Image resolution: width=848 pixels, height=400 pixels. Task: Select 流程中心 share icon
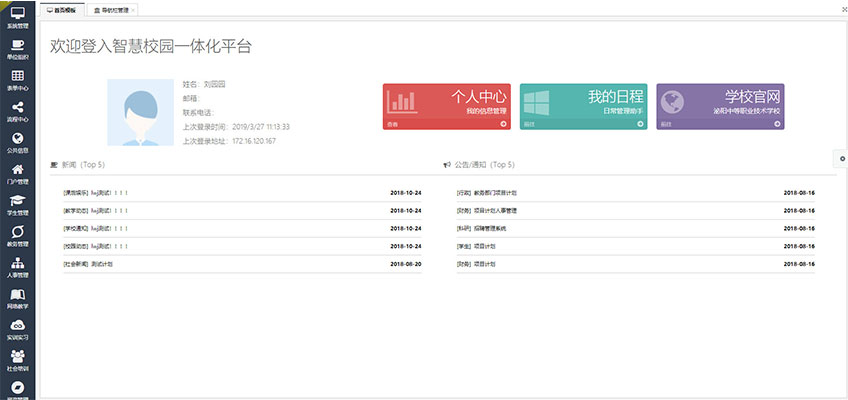click(17, 108)
